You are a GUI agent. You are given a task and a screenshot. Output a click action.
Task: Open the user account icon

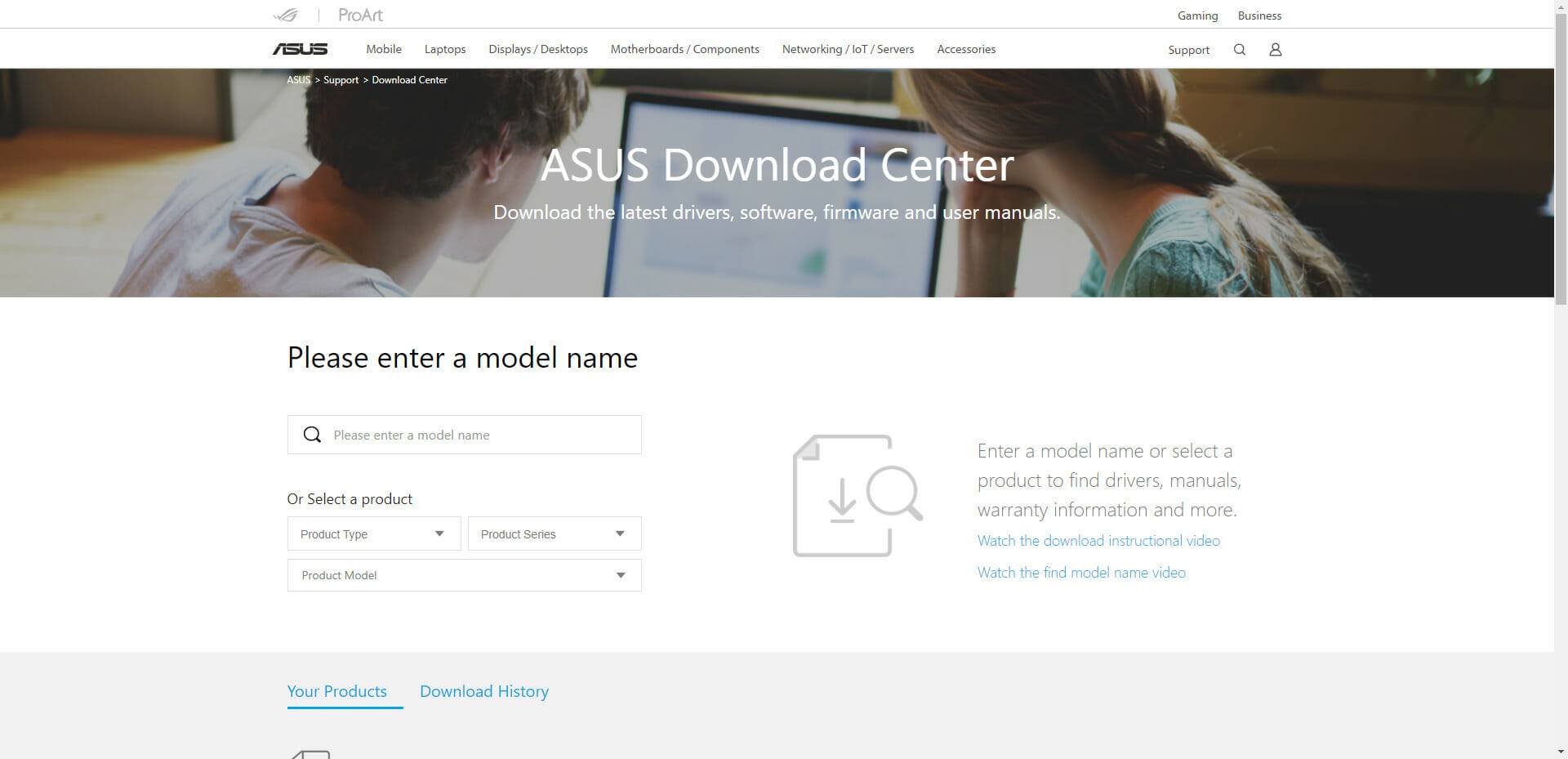click(1275, 50)
